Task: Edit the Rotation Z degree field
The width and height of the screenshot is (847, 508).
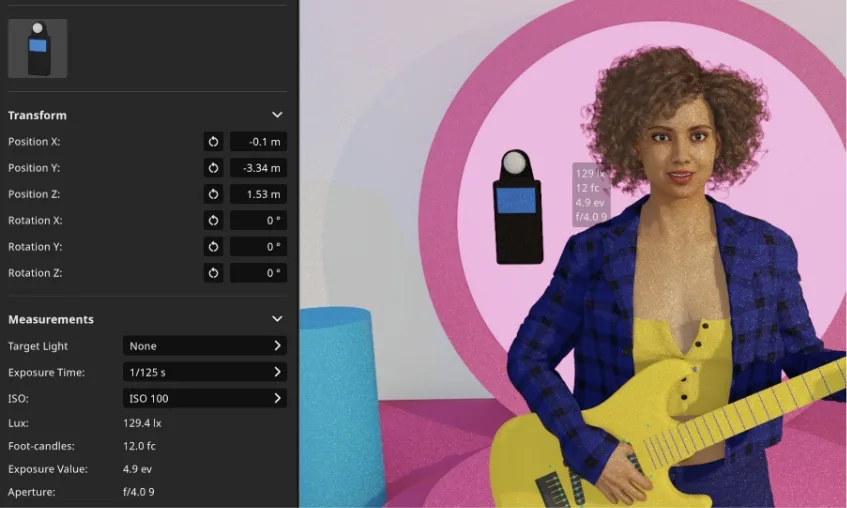Action: [258, 272]
